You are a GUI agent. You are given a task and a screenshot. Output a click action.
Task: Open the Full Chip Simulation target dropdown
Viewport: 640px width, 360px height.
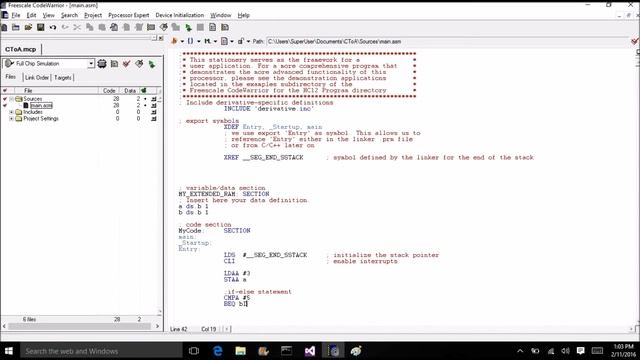pos(91,64)
